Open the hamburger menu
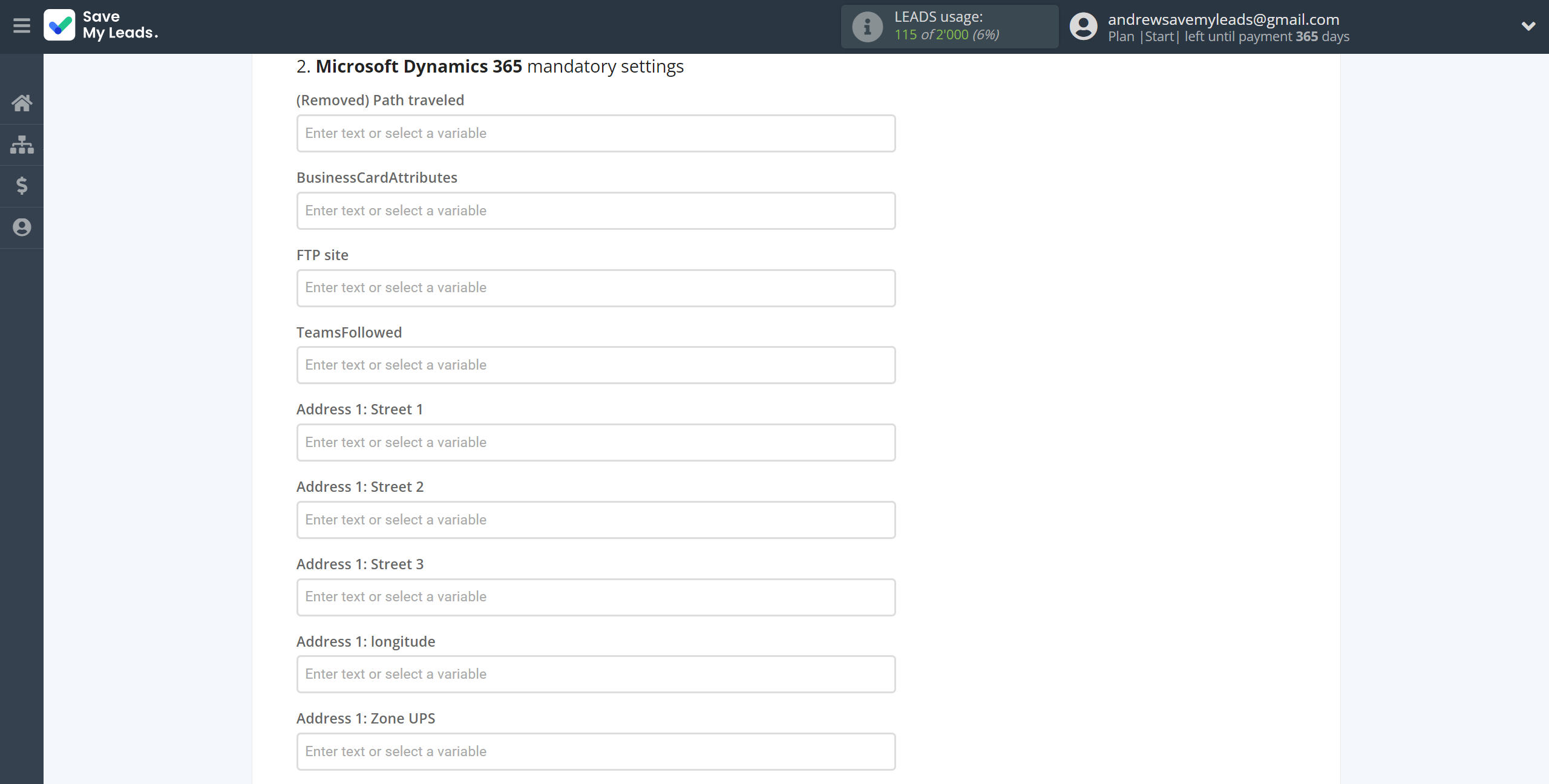The height and width of the screenshot is (784, 1549). (x=22, y=26)
